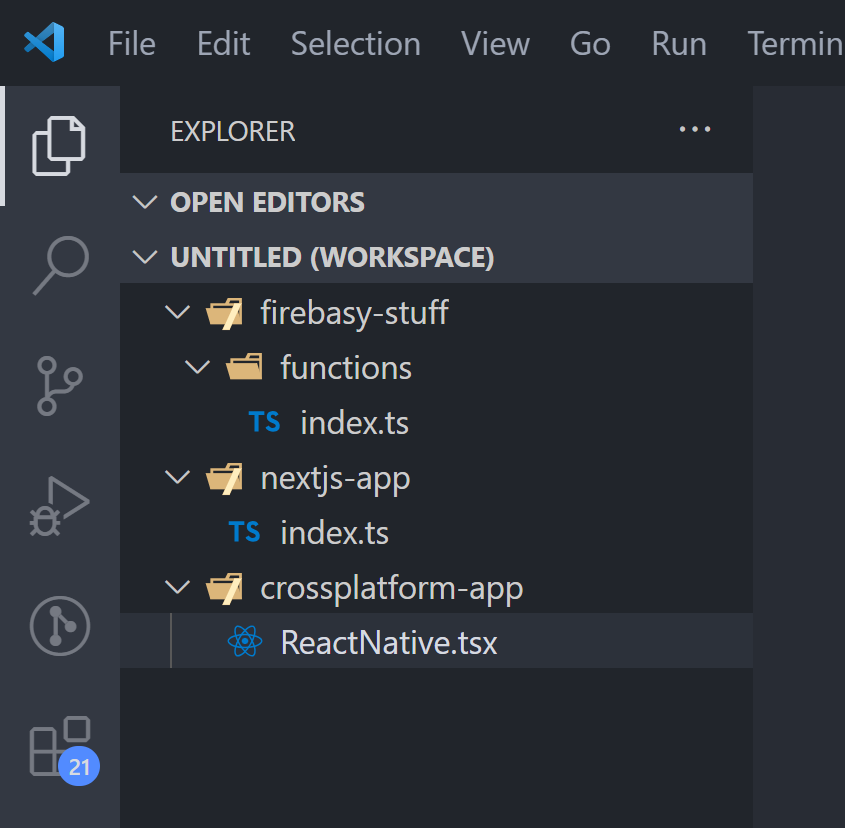Collapse the Untitled (Workspace) section
845x828 pixels.
coord(332,257)
